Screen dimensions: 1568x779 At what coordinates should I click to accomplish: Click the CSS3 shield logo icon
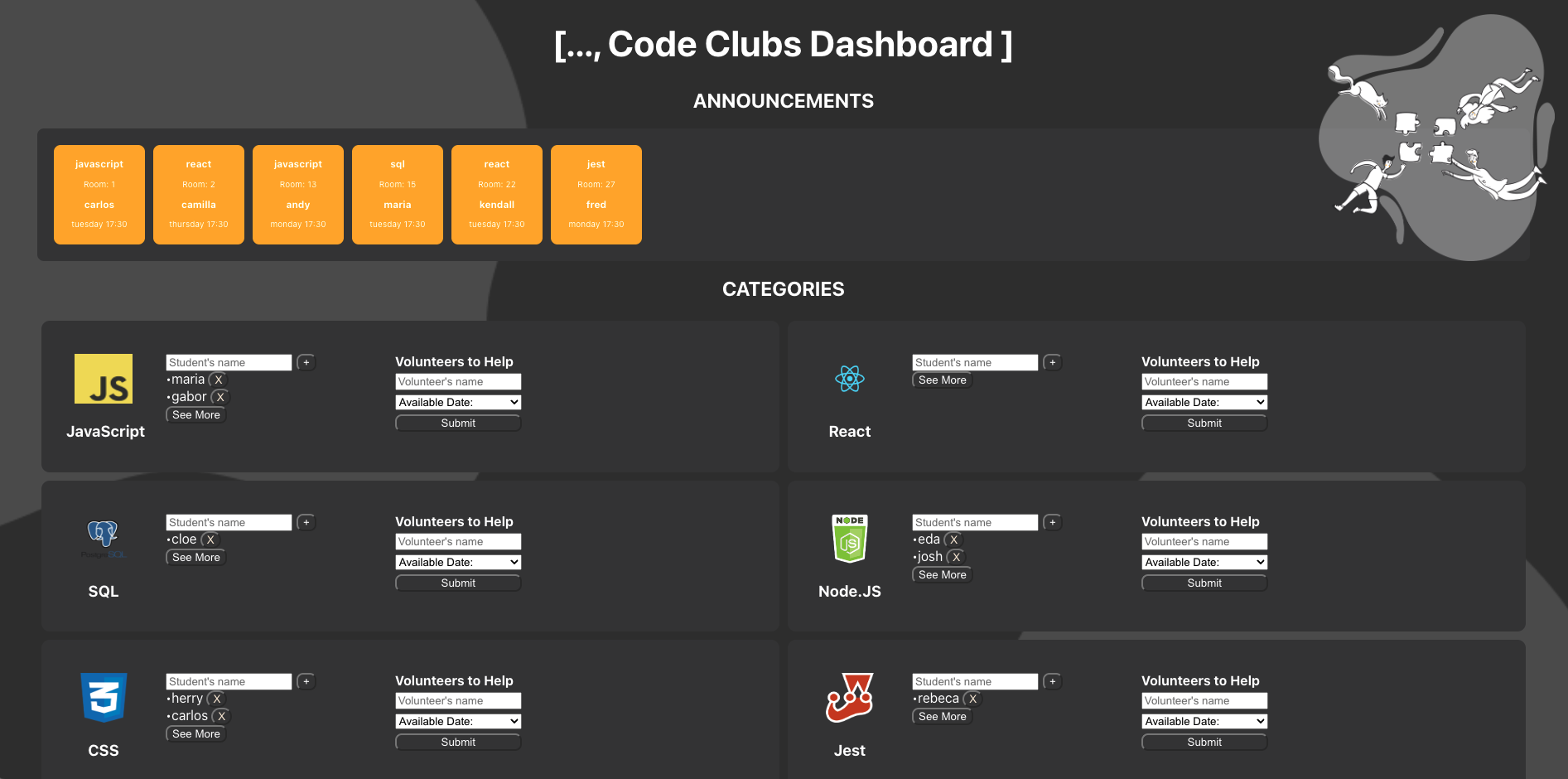[104, 698]
